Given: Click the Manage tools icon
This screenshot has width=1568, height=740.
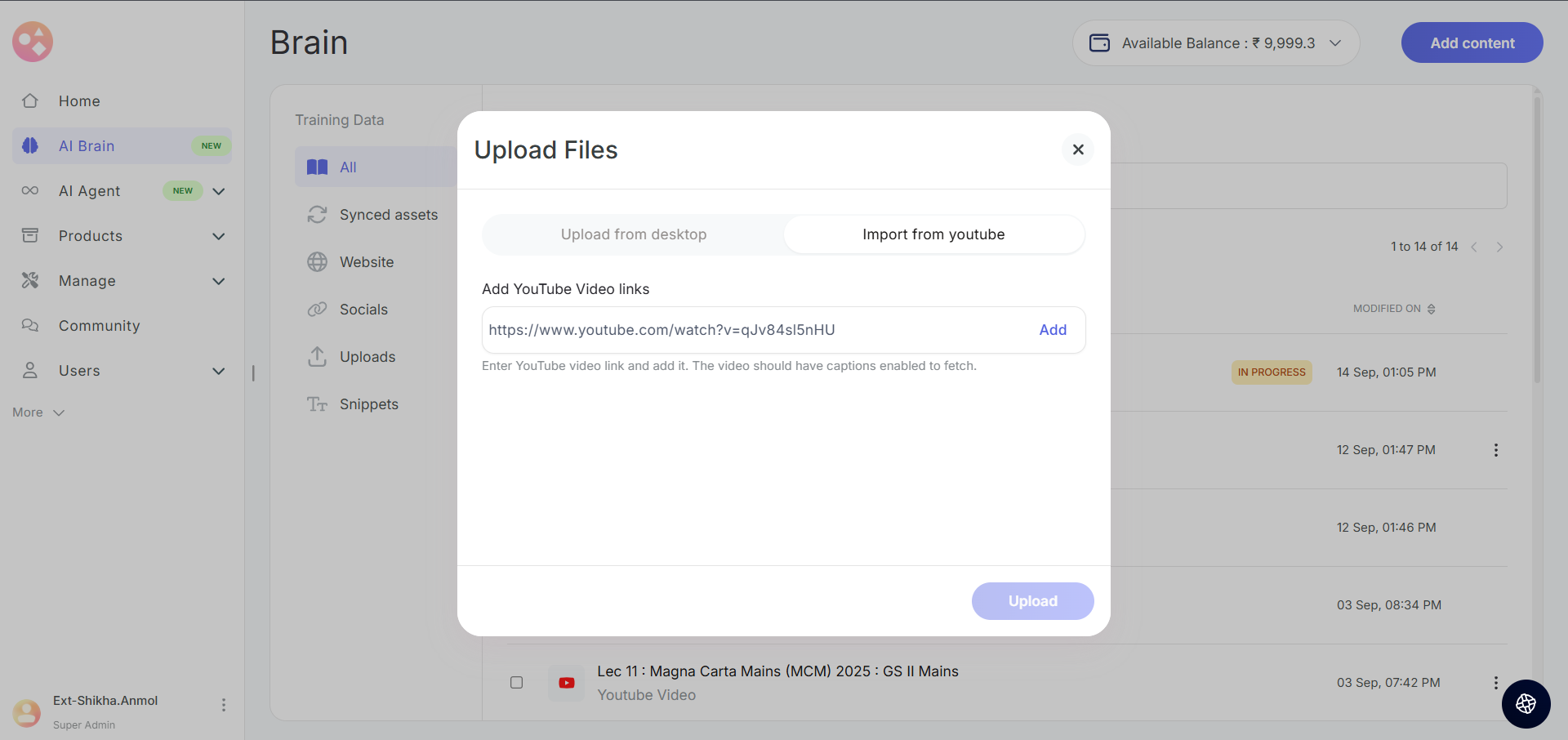Looking at the screenshot, I should [30, 280].
